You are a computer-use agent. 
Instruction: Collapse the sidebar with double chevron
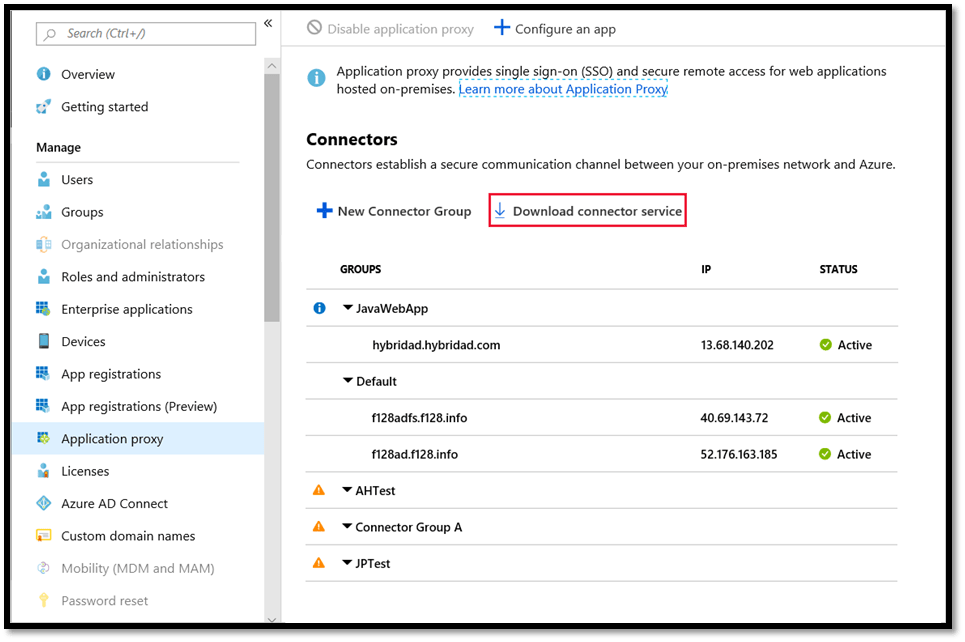[x=268, y=23]
